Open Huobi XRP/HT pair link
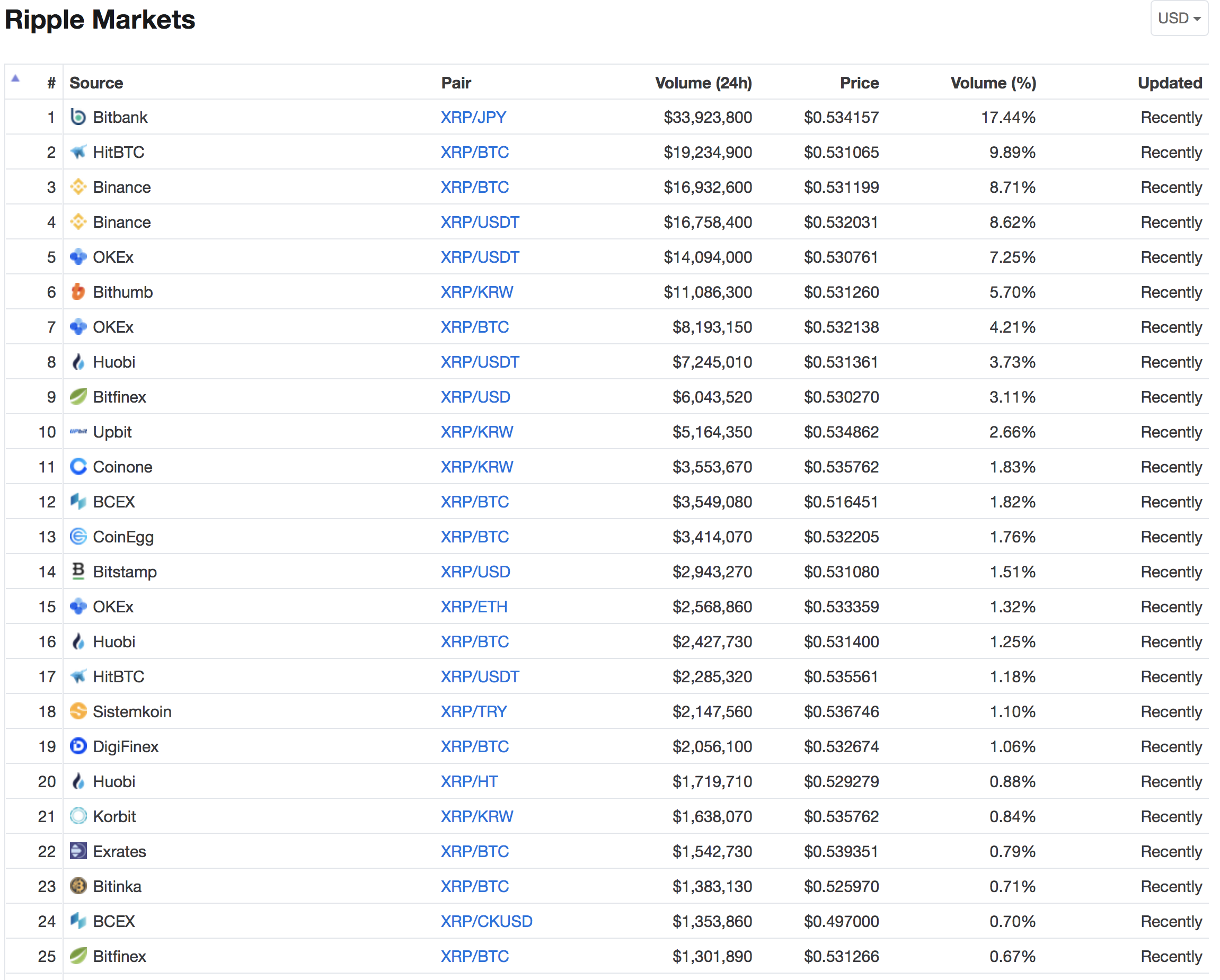Screen dimensions: 1220x980 click(x=469, y=781)
